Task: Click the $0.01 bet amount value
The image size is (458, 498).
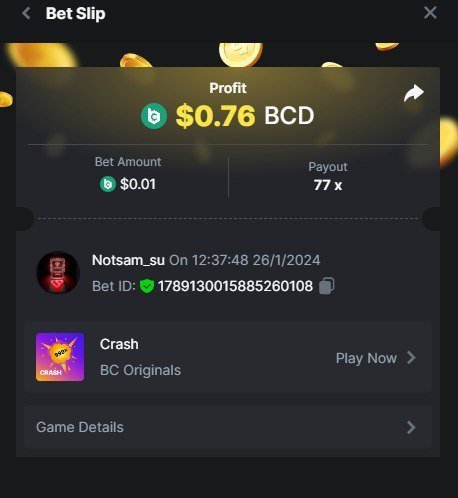Action: tap(138, 184)
